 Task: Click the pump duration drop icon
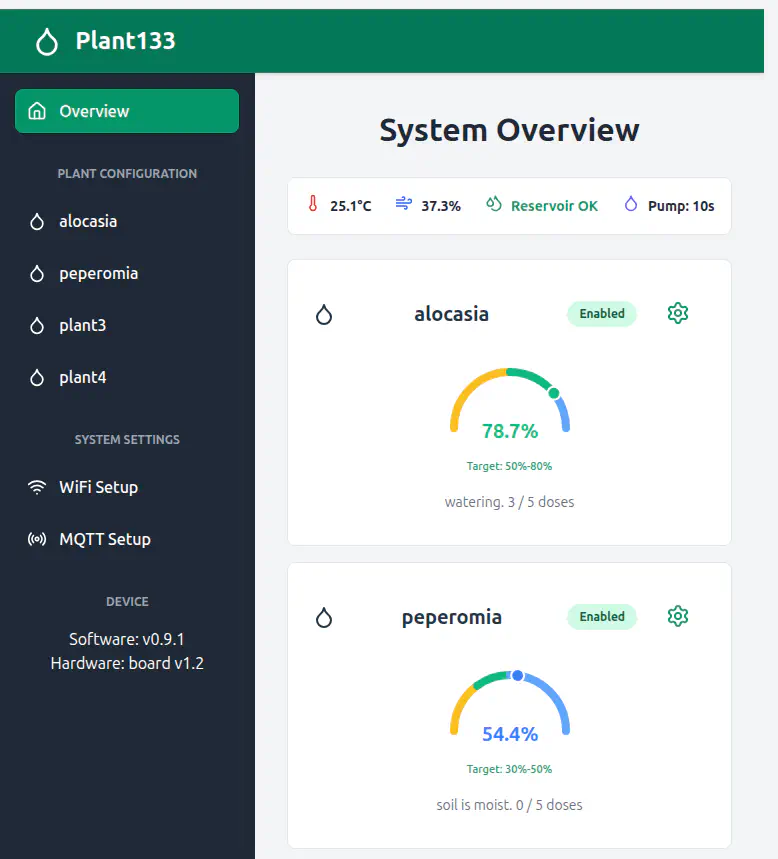pos(630,204)
